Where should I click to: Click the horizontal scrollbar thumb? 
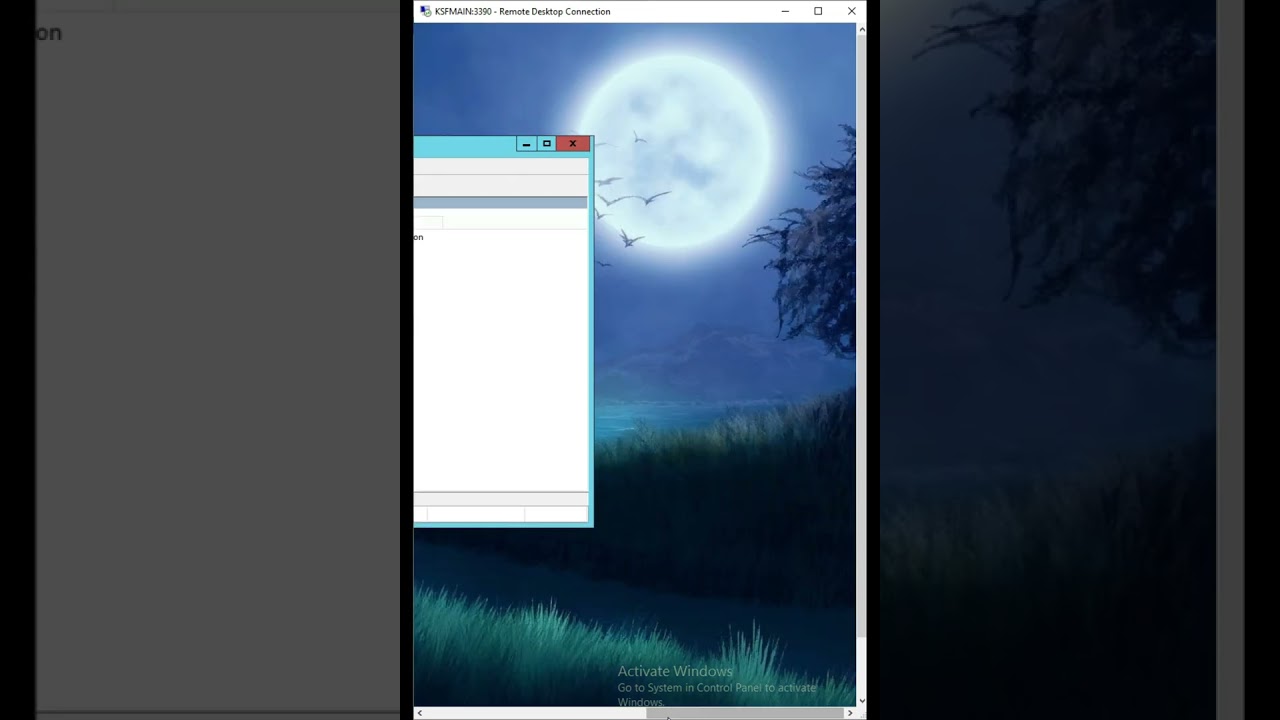(745, 713)
